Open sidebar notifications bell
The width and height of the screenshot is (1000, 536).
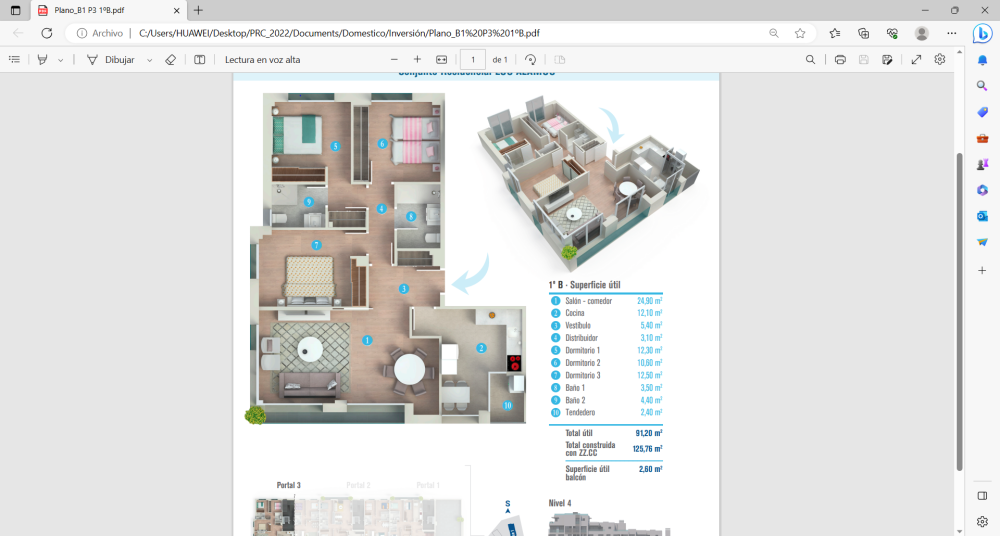pyautogui.click(x=982, y=60)
